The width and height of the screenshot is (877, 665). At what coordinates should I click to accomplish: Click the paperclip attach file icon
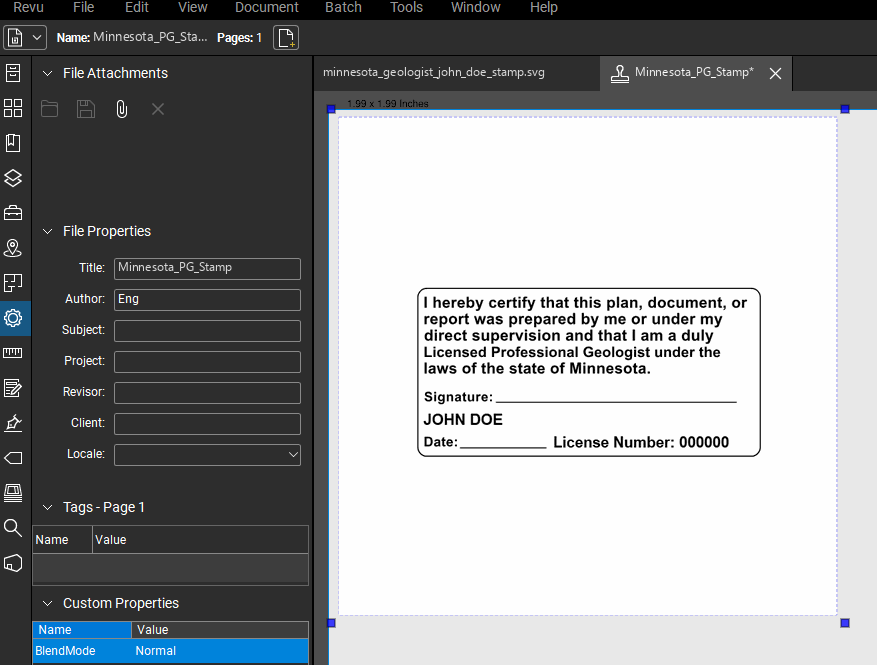[121, 109]
